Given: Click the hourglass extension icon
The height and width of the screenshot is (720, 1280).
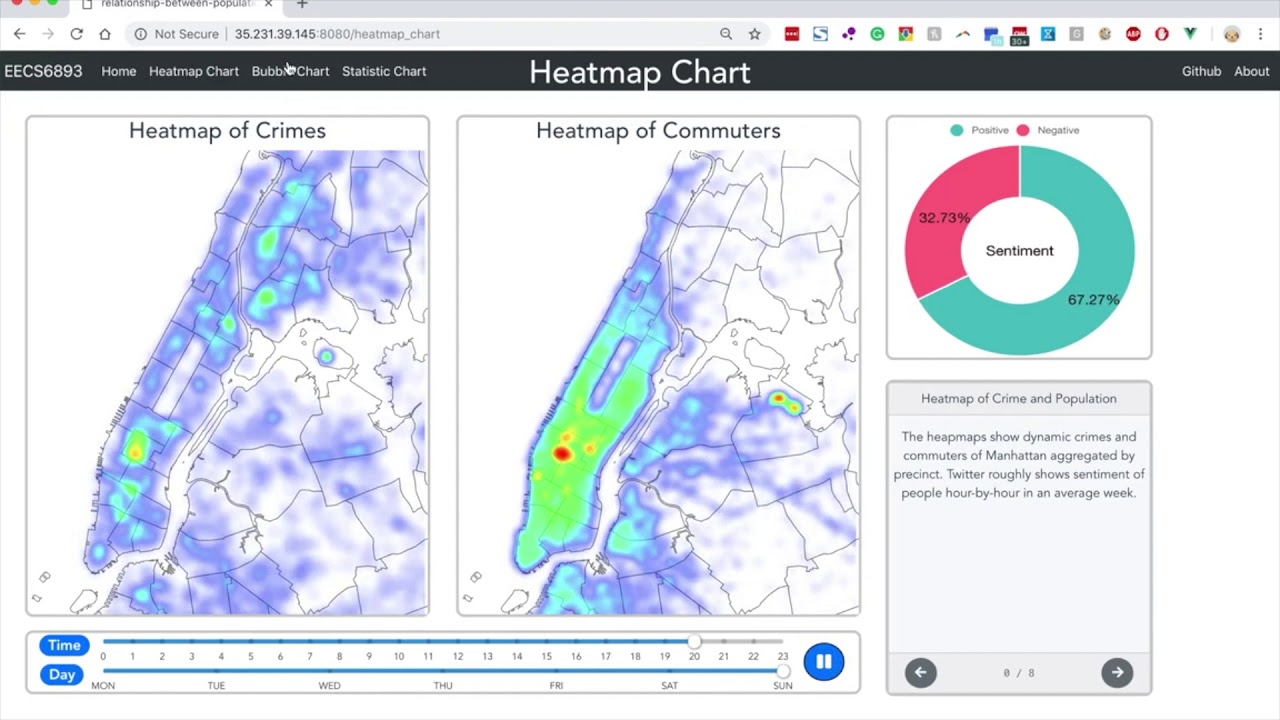Looking at the screenshot, I should [1048, 34].
